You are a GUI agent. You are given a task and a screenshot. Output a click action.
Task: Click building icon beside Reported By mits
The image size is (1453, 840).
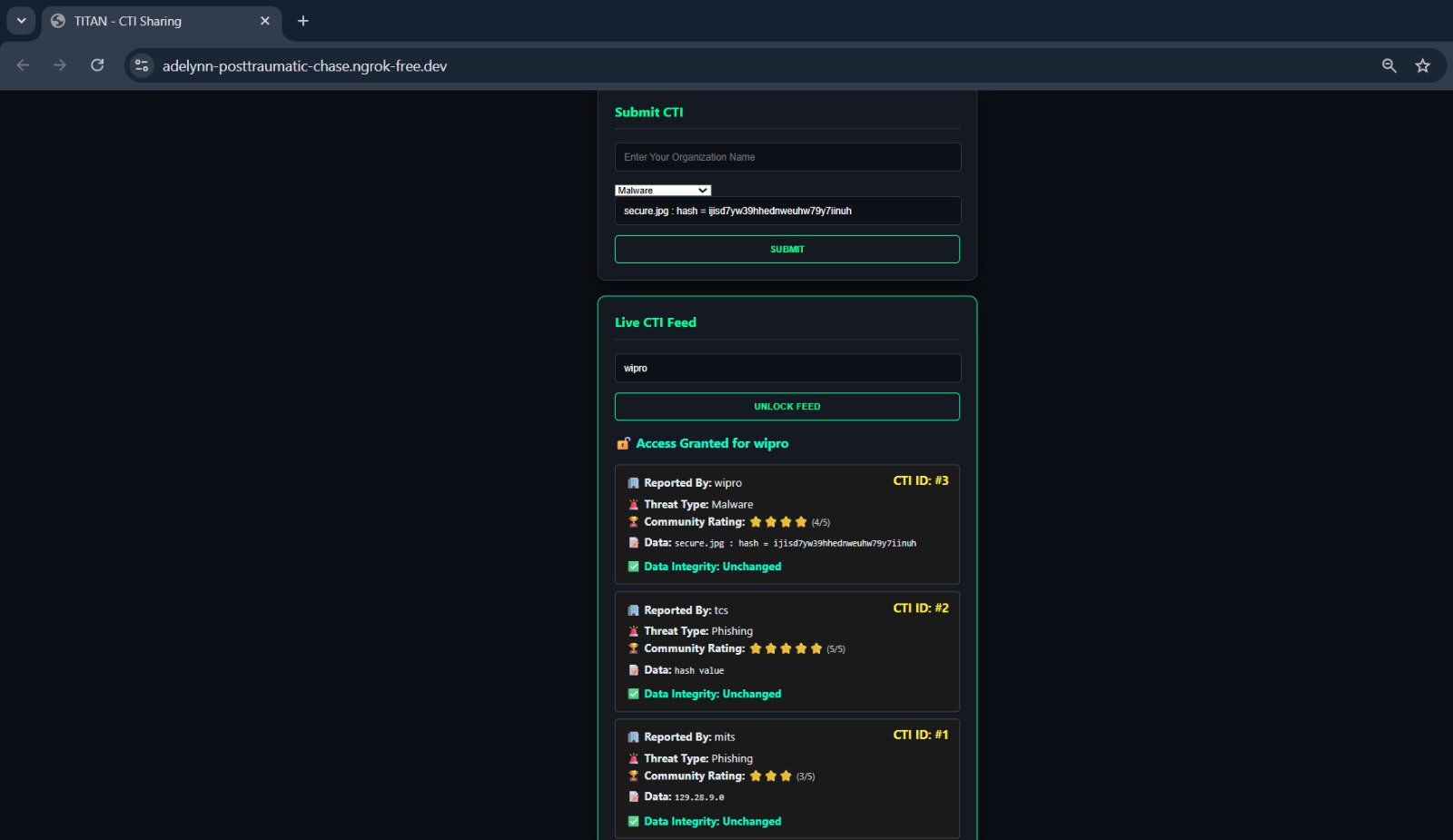(x=634, y=737)
